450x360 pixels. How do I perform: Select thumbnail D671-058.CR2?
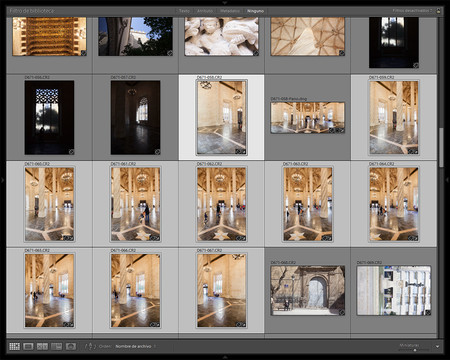pos(221,117)
